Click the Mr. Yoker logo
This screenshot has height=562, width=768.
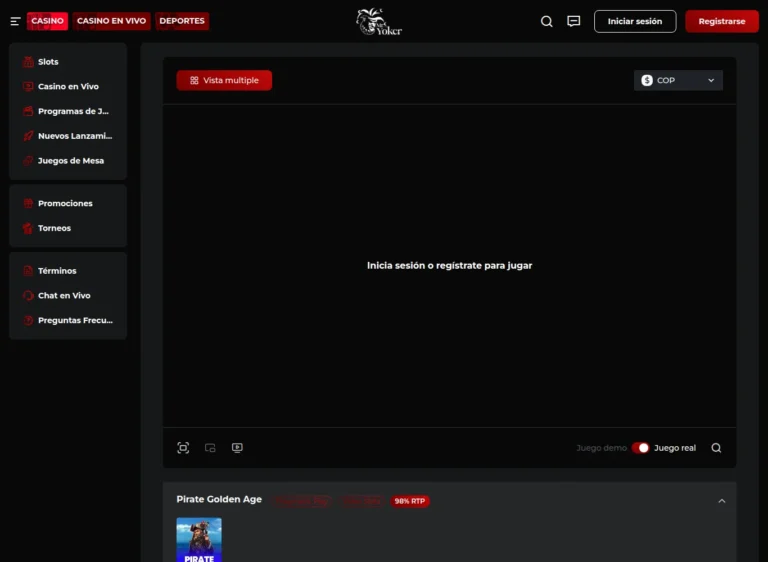pos(379,22)
